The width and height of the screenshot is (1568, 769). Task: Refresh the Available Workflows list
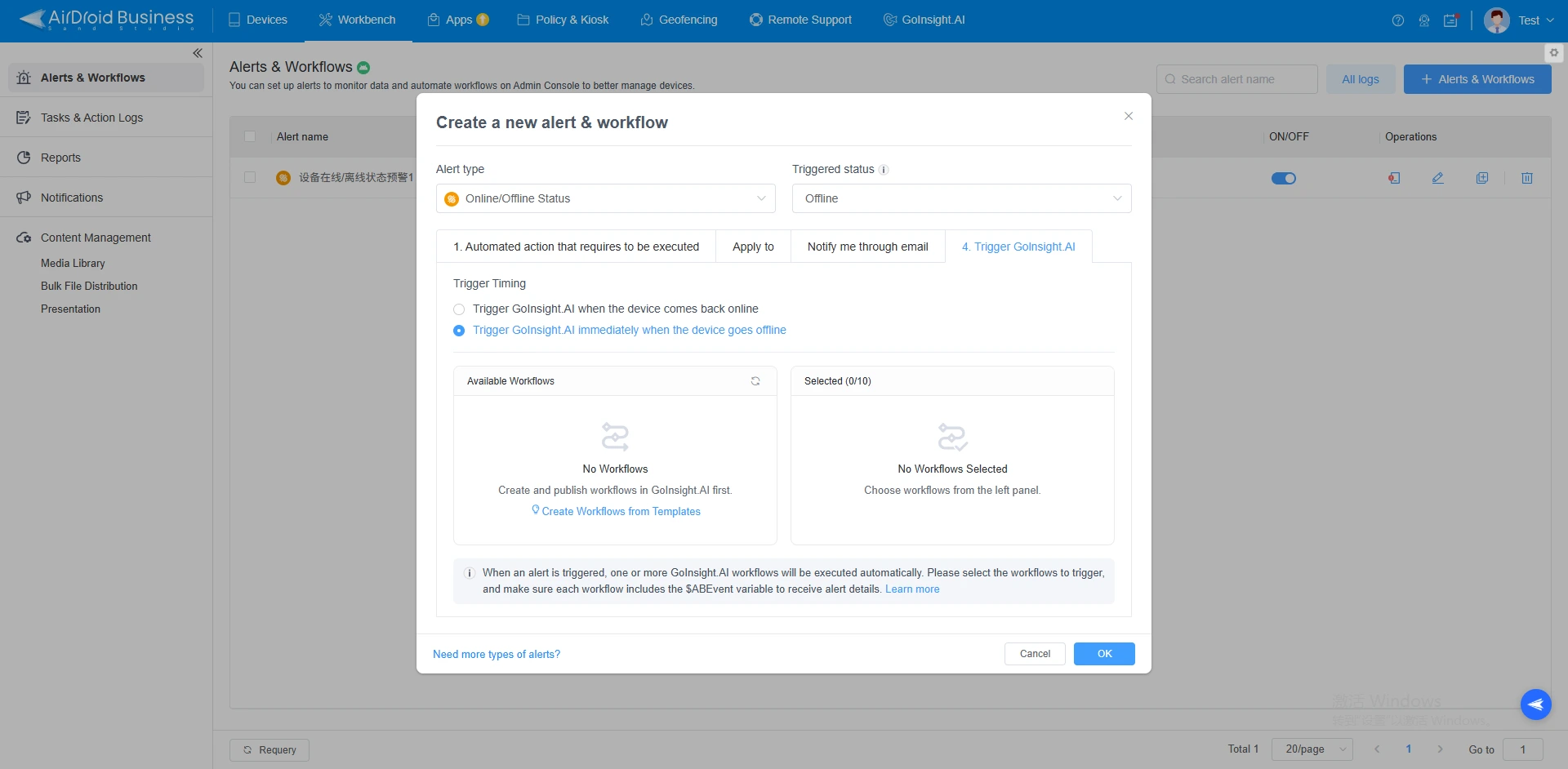tap(755, 381)
